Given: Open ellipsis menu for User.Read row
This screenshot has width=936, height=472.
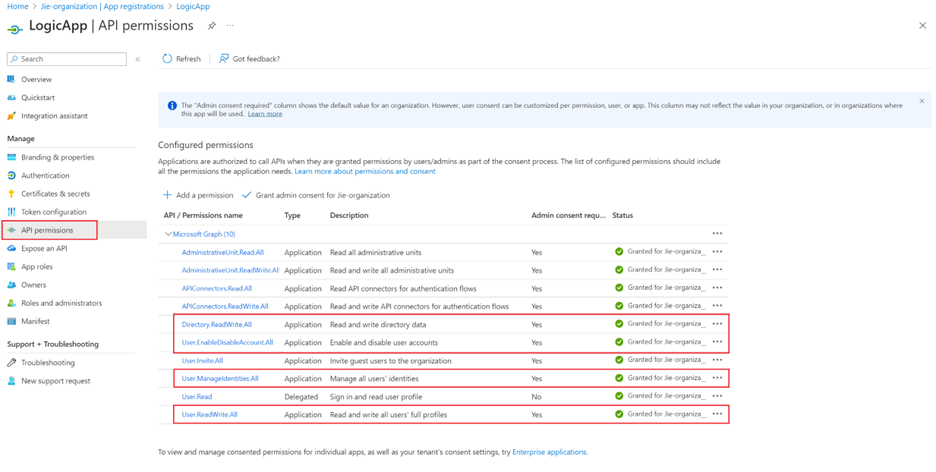Looking at the screenshot, I should (717, 396).
